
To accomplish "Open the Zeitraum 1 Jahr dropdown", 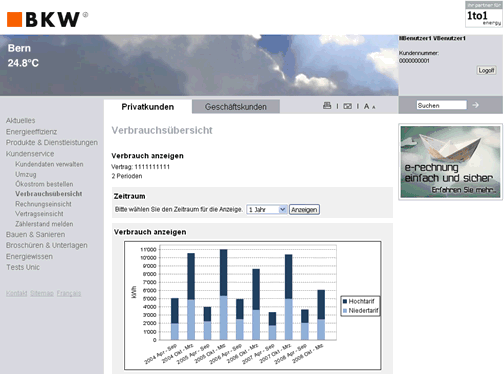I will click(x=266, y=210).
